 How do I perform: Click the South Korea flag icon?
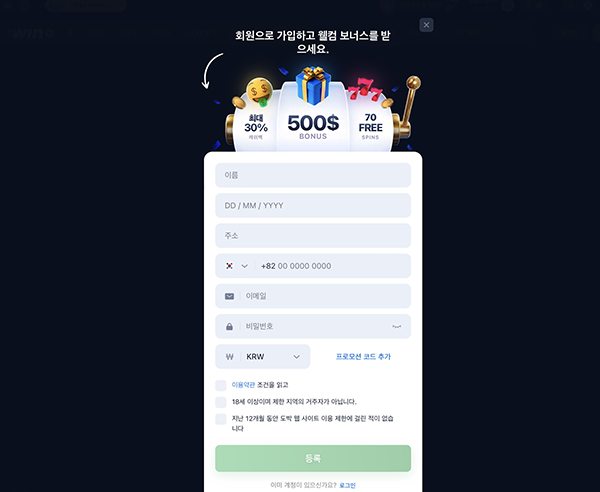229,266
